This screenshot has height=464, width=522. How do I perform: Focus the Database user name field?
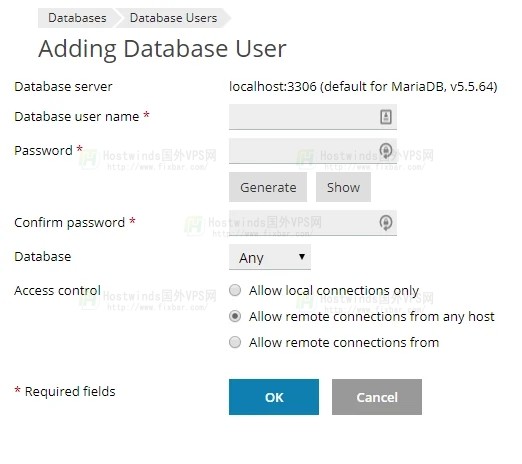pos(313,117)
